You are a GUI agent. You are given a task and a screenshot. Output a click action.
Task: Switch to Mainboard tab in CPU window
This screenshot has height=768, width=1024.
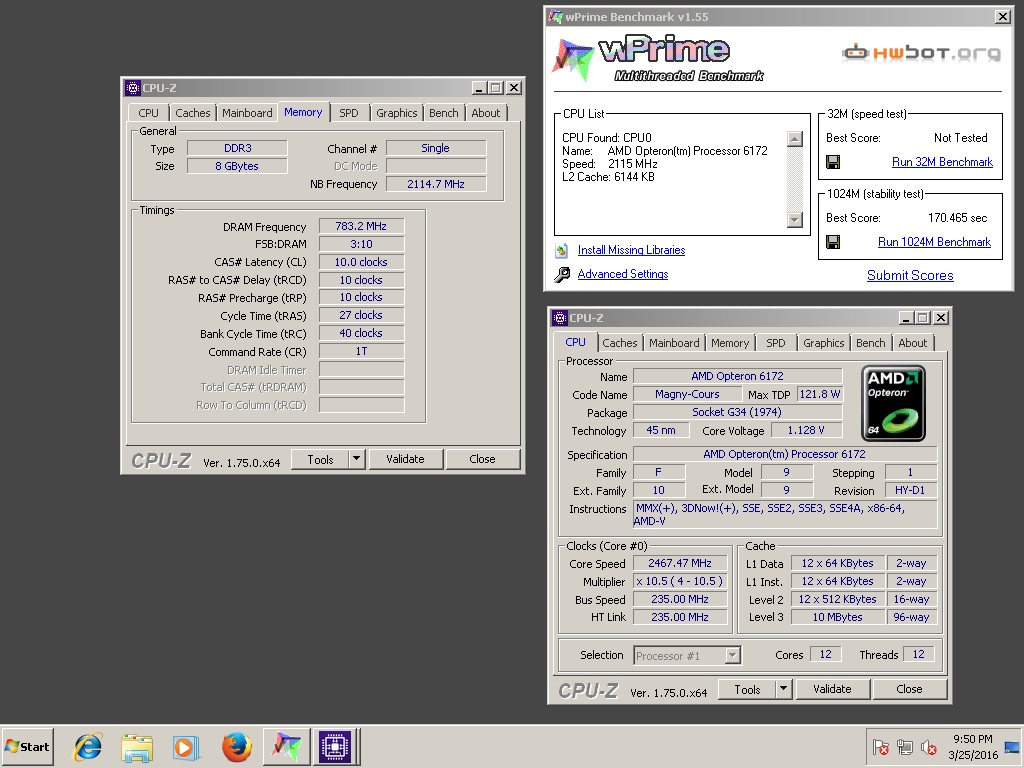pyautogui.click(x=674, y=343)
